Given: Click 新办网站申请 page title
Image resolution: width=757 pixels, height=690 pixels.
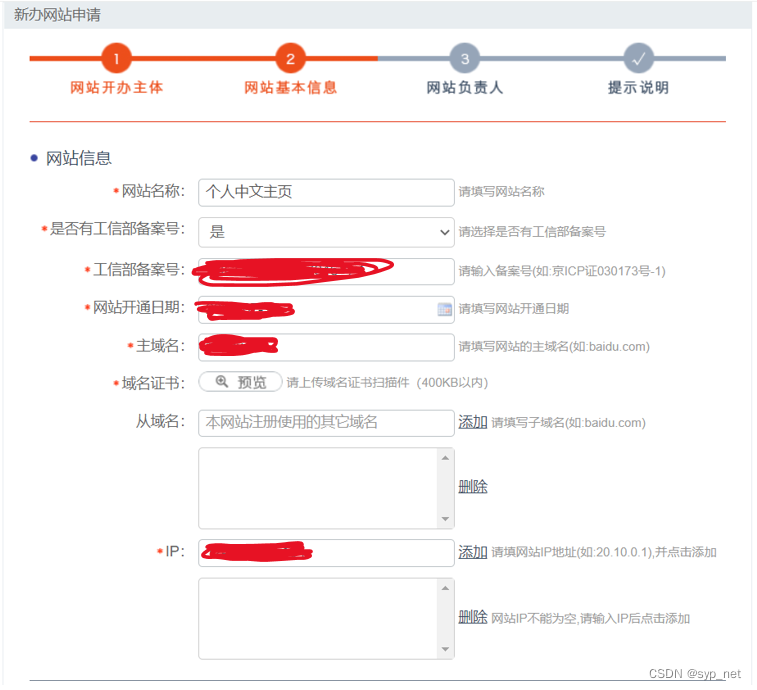Looking at the screenshot, I should coord(57,14).
